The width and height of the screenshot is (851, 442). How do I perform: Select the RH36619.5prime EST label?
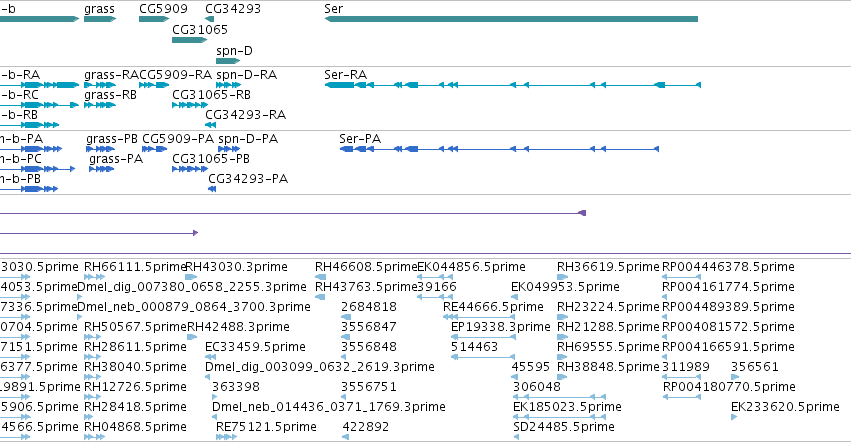coord(608,267)
